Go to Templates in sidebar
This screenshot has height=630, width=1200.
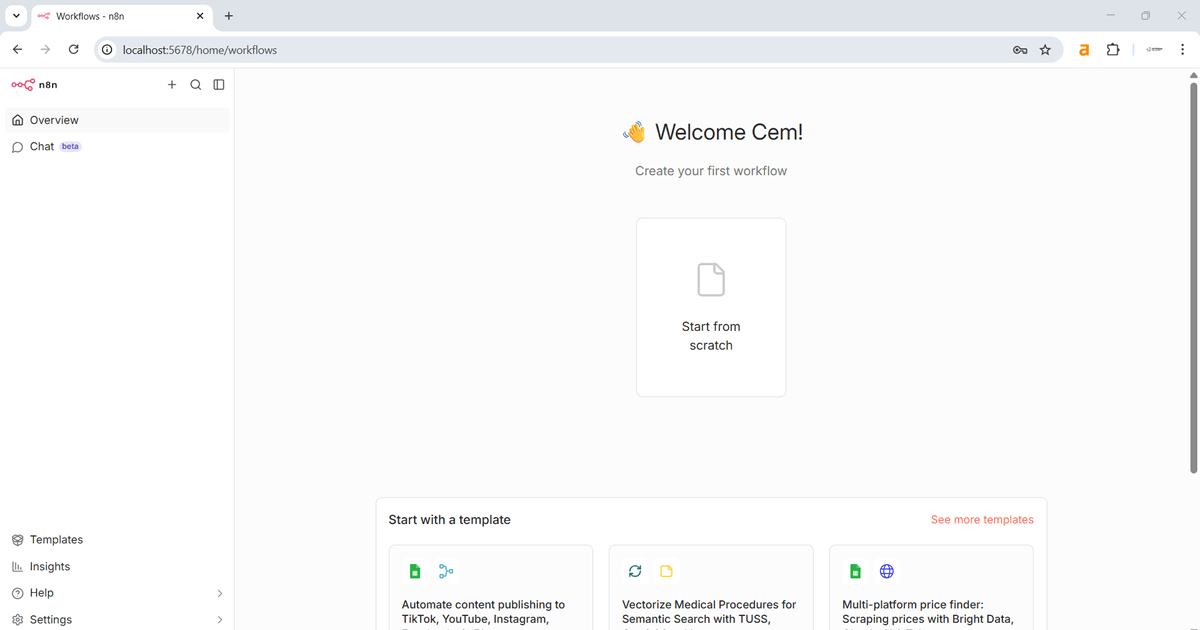[x=56, y=540]
